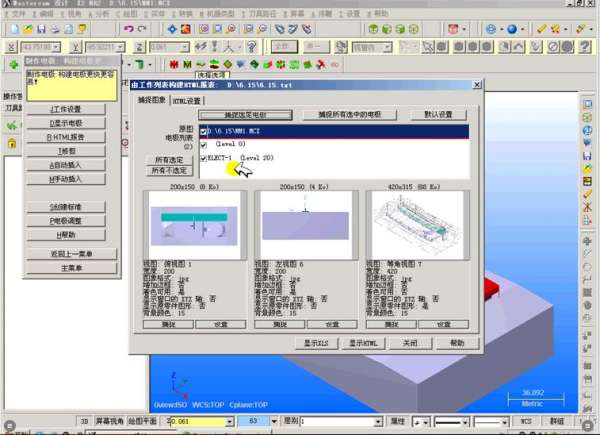Click the first green cube view icon

(373, 29)
